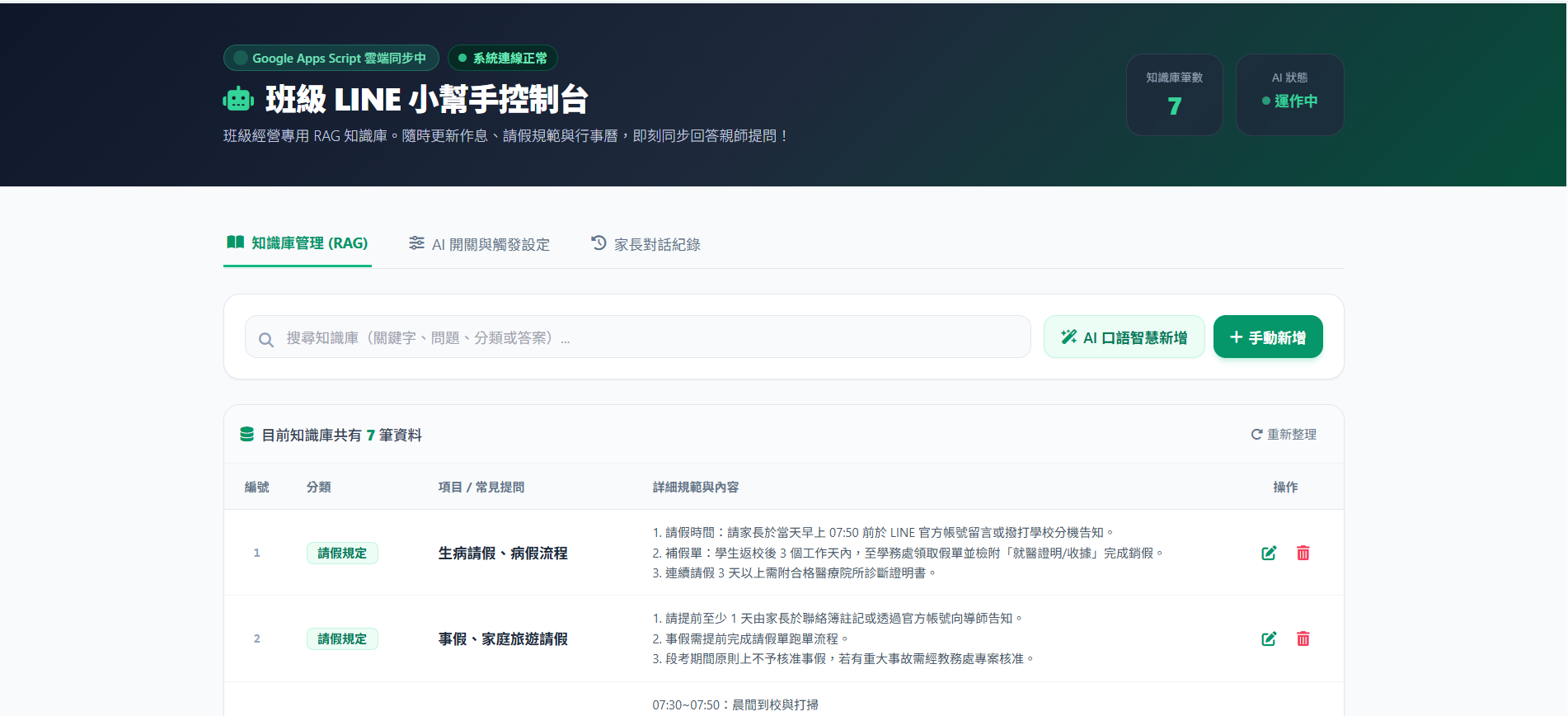Screen dimensions: 1568x716
Task: Click the 系統連線正常 status badge
Action: (503, 58)
